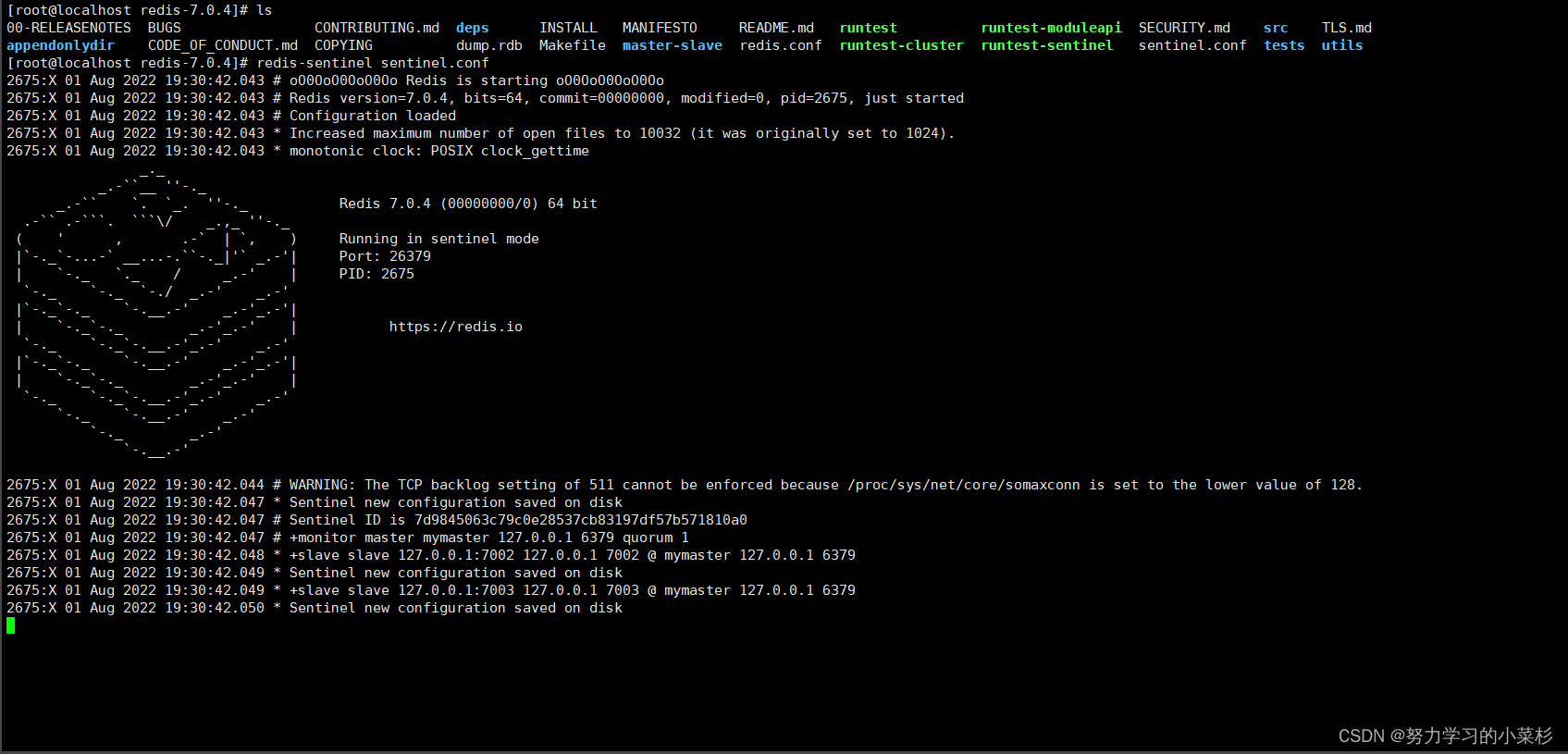
Task: Click the 'Port: 26379' text
Action: 385,256
